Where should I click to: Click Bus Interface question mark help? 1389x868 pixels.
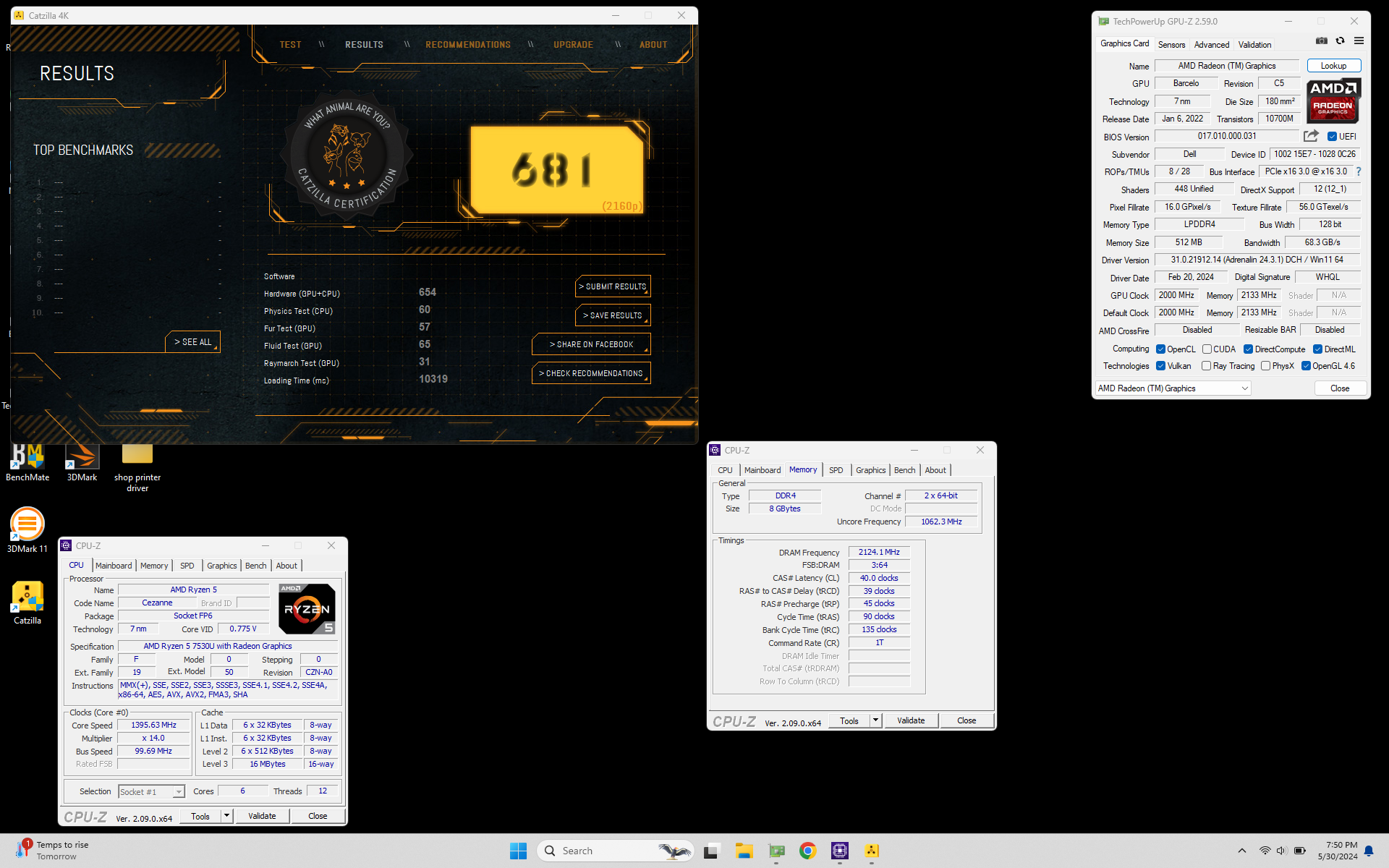click(1359, 171)
